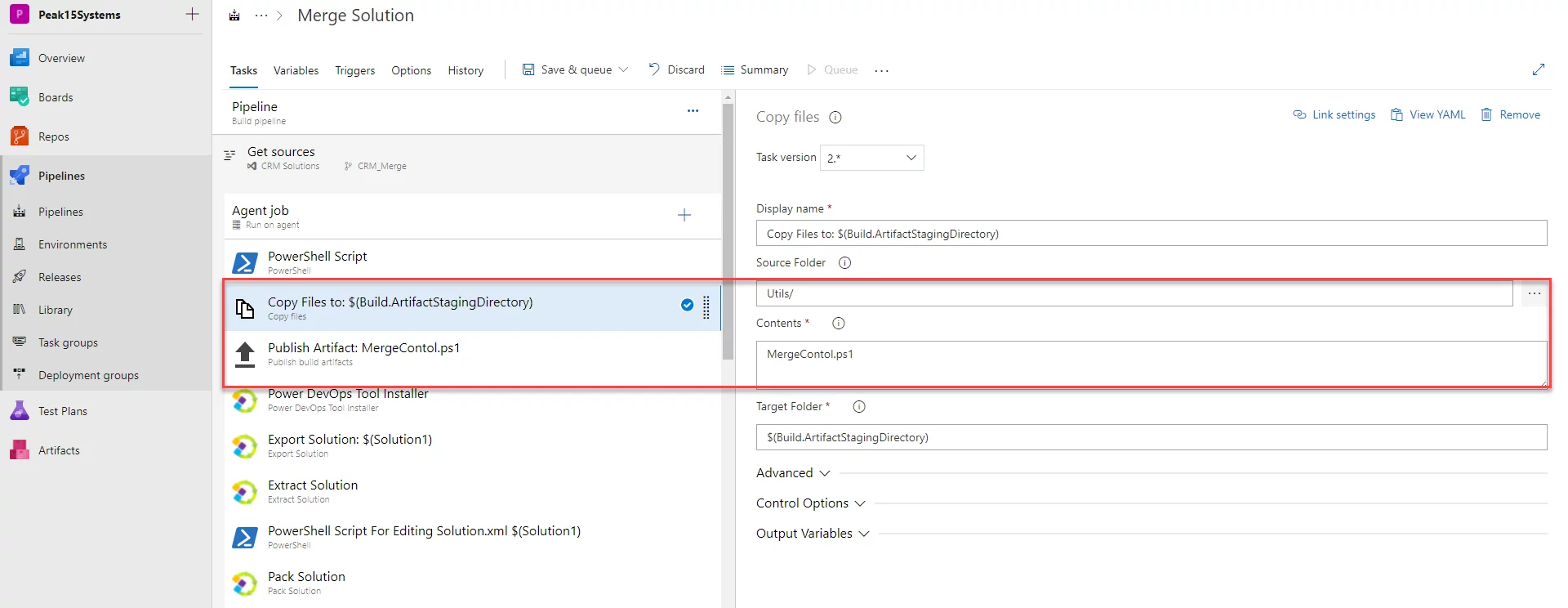Screen dimensions: 1568x608
Task: Open the Triggers tab
Action: tap(354, 70)
